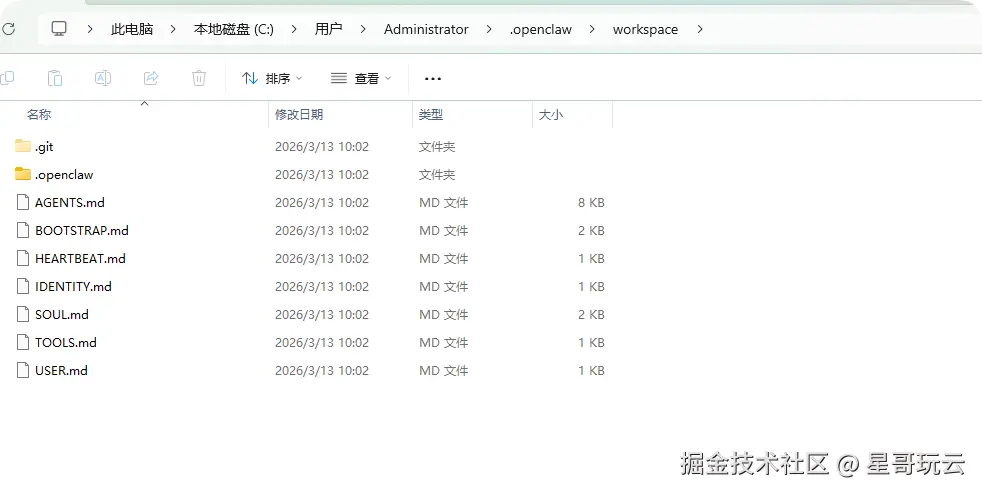982x494 pixels.
Task: Expand chevron after the monitor icon
Action: click(x=90, y=29)
